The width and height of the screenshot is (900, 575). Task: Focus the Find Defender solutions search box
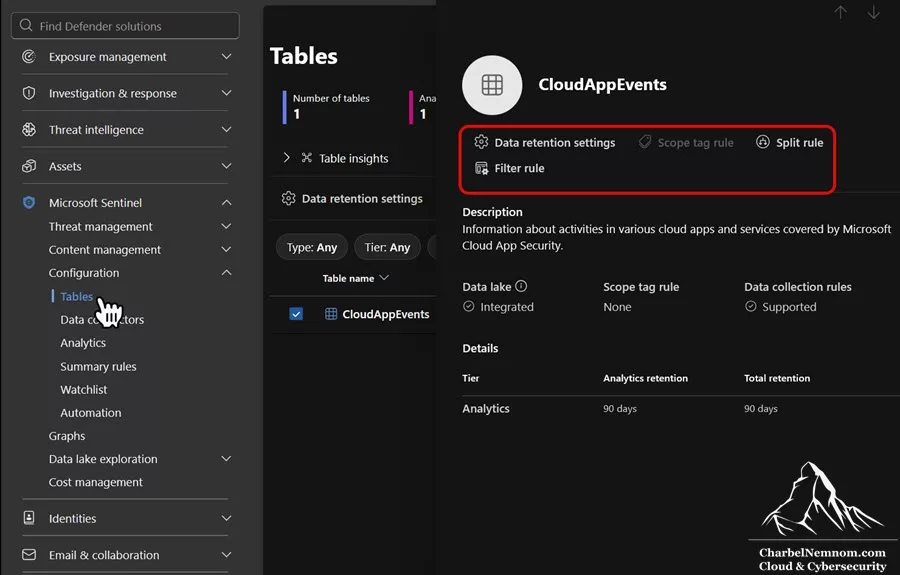pyautogui.click(x=125, y=26)
